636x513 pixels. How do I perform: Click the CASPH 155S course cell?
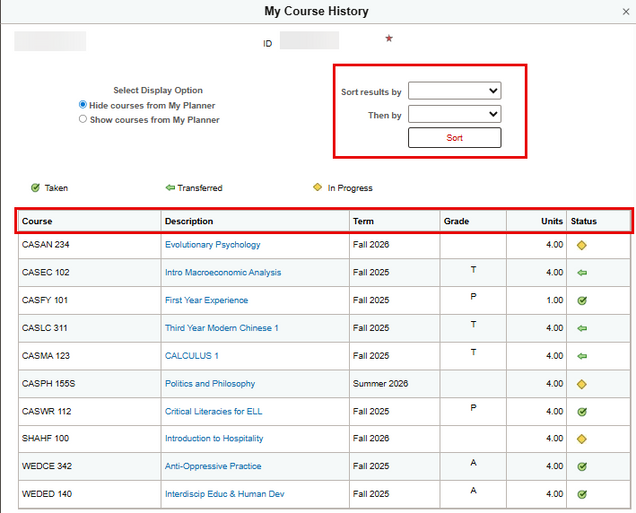click(89, 384)
